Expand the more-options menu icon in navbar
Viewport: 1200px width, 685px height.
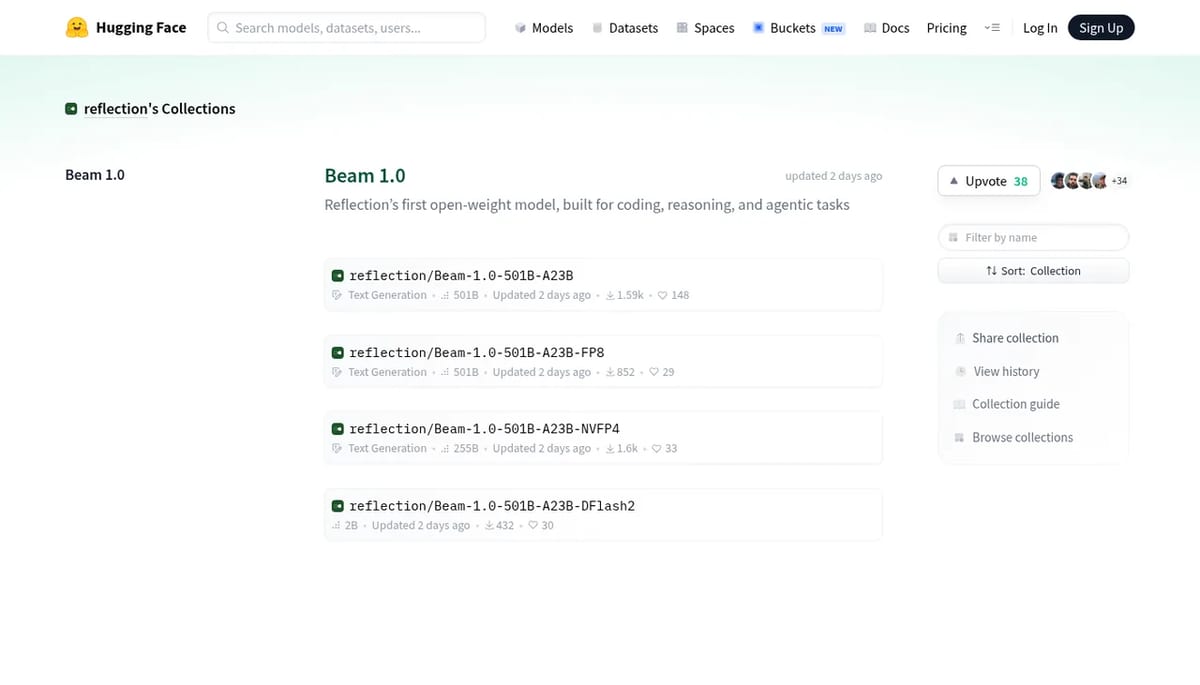point(992,28)
